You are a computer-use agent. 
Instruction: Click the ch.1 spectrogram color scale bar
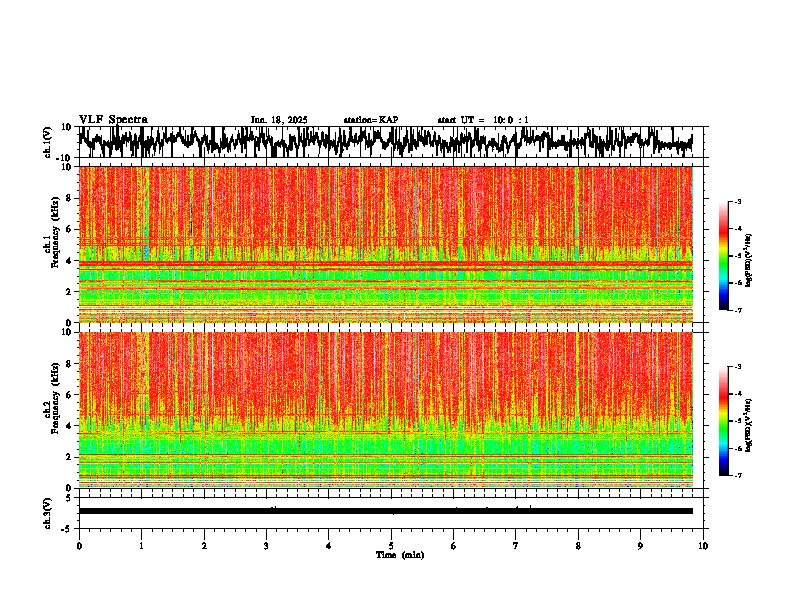[x=723, y=256]
